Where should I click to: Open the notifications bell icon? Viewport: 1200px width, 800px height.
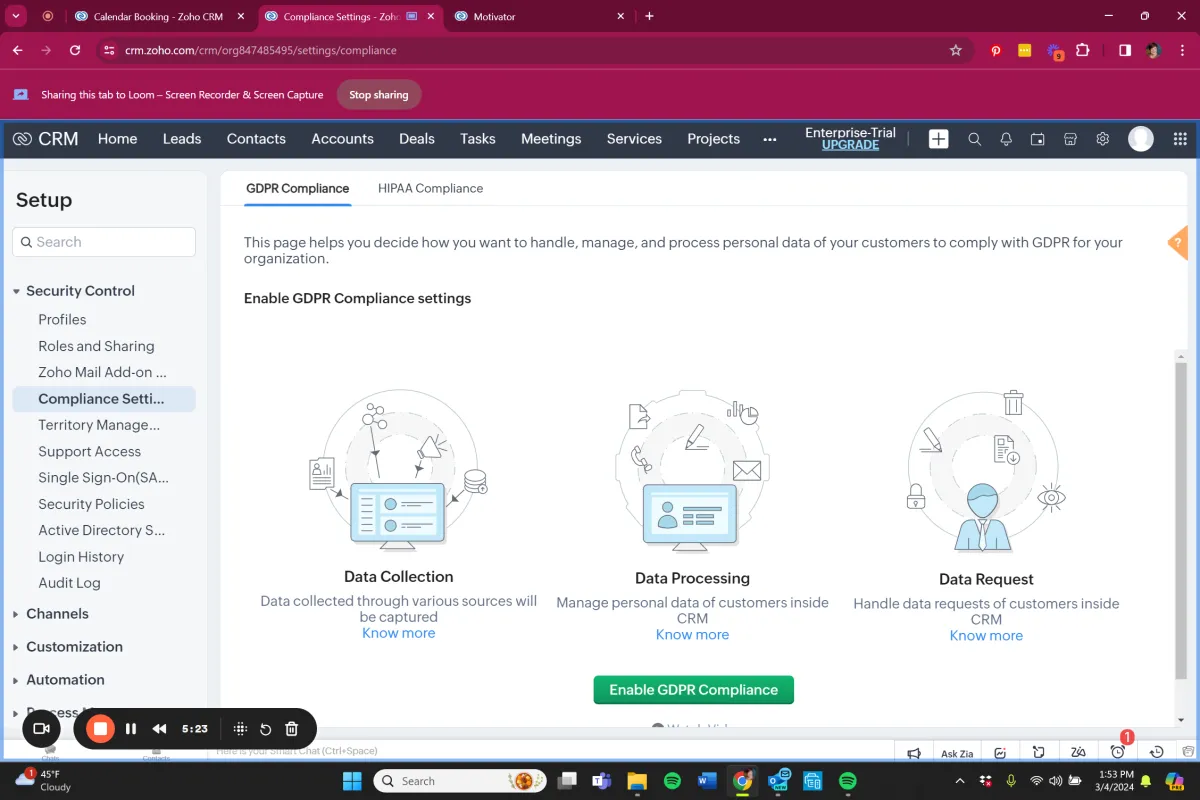(1006, 139)
